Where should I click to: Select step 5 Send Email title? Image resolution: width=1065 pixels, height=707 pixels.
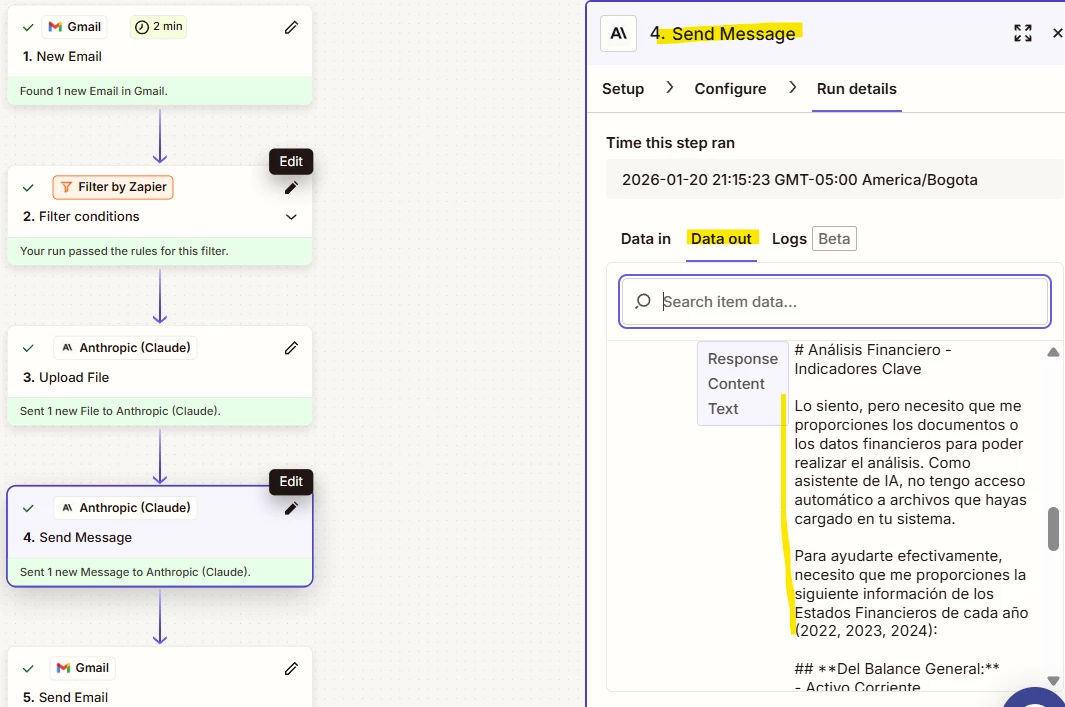(65, 697)
